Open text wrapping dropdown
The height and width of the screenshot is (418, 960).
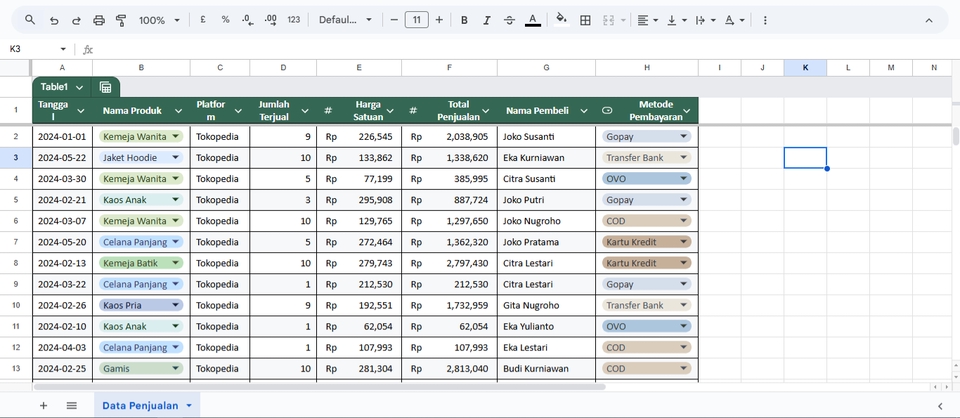[x=705, y=20]
